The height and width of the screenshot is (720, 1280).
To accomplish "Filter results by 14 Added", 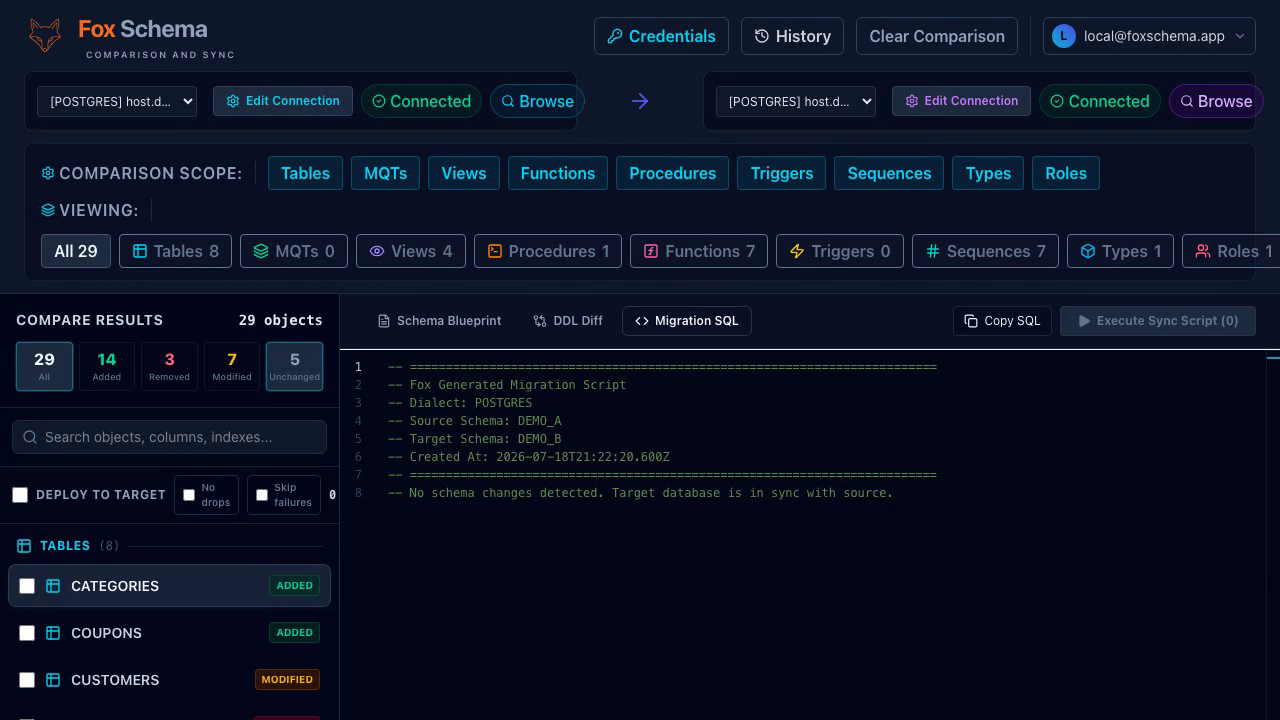I will 107,366.
